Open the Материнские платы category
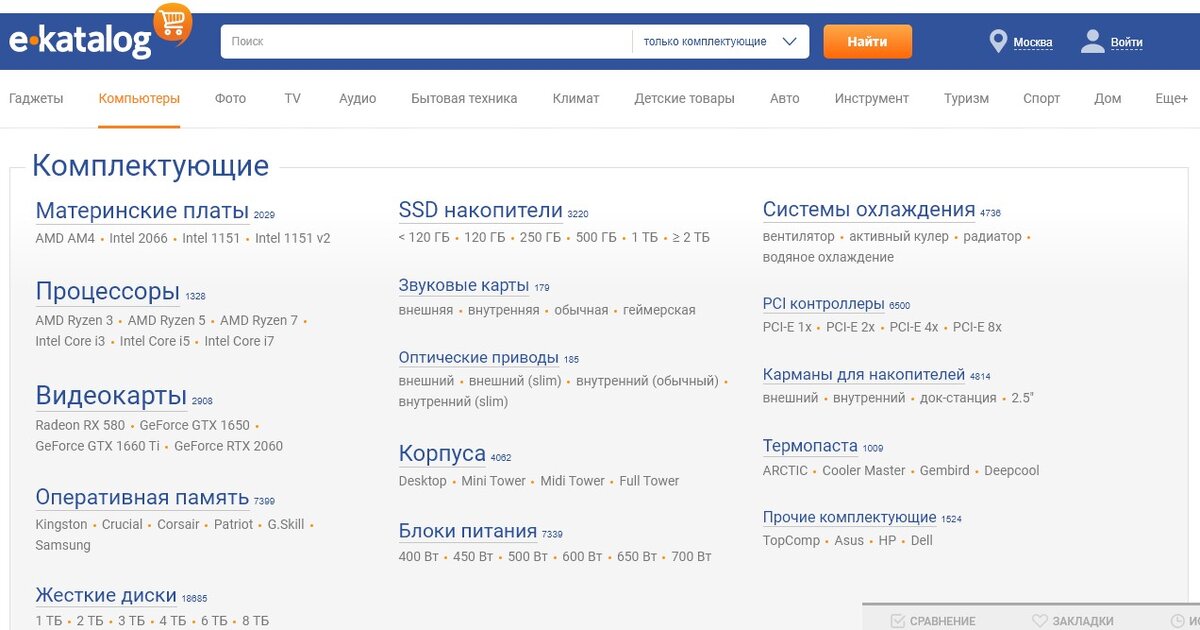1200x630 pixels. [x=140, y=211]
